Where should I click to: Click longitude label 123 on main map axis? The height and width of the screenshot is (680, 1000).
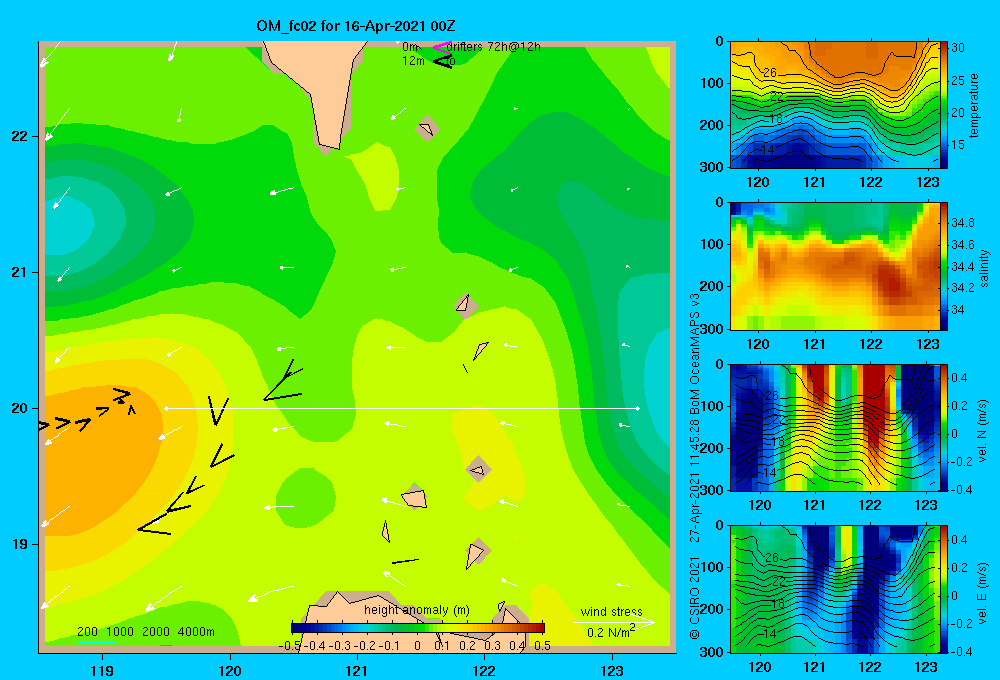612,670
